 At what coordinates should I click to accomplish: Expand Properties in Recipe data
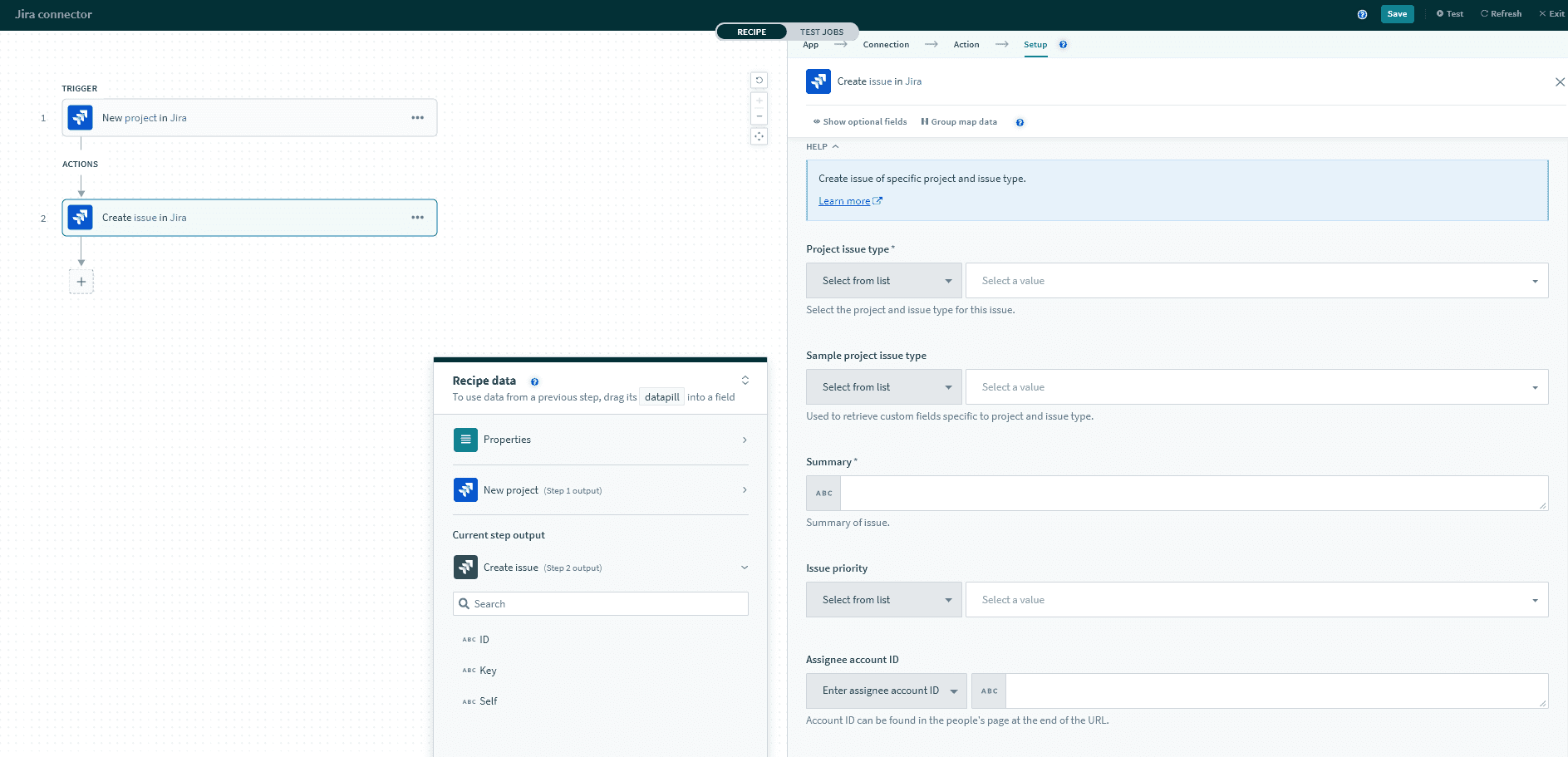coord(600,440)
